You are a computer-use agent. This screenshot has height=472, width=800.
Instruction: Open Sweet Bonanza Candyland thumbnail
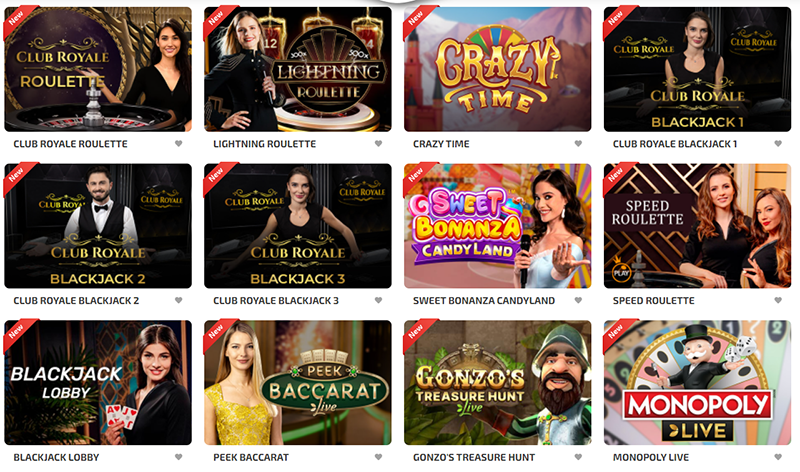coord(497,226)
